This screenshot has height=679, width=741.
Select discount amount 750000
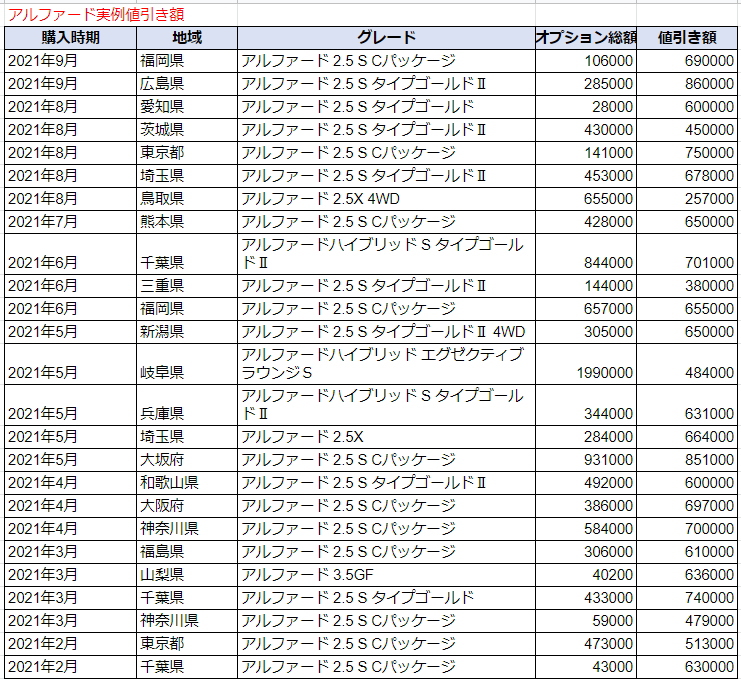(x=687, y=153)
